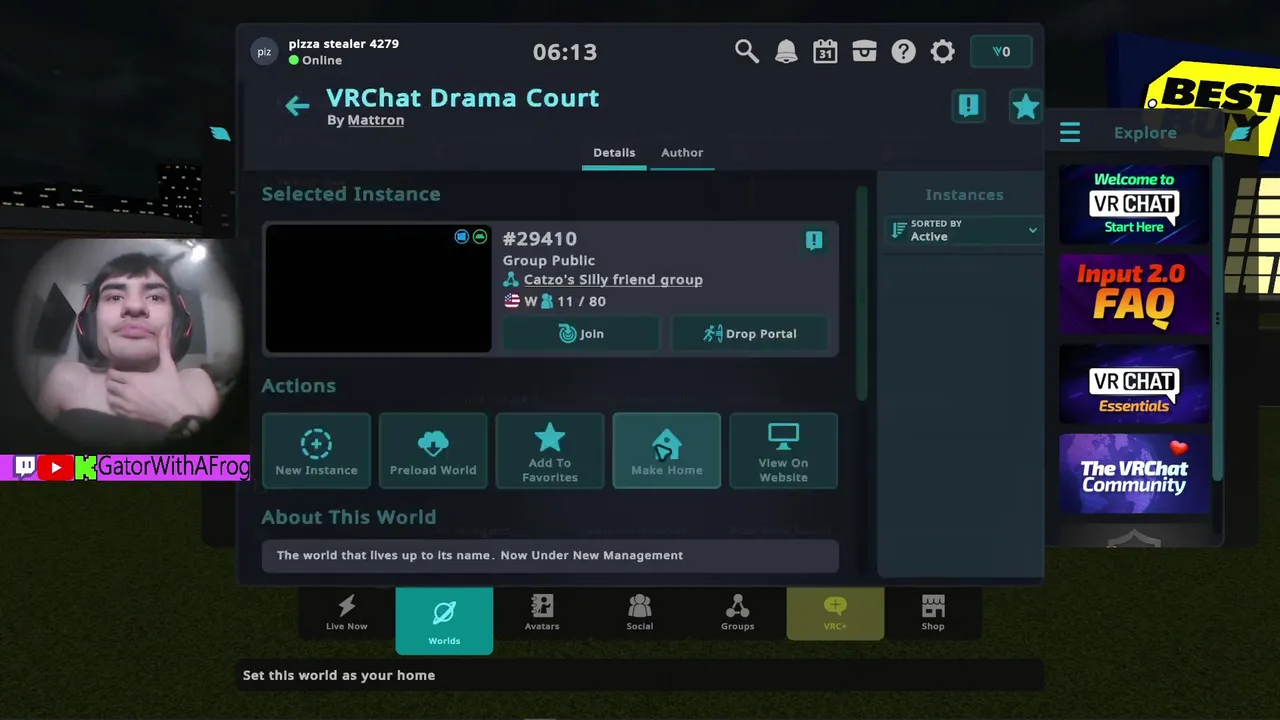This screenshot has height=720, width=1280.
Task: Open Sorted By Active dropdown
Action: [x=964, y=231]
